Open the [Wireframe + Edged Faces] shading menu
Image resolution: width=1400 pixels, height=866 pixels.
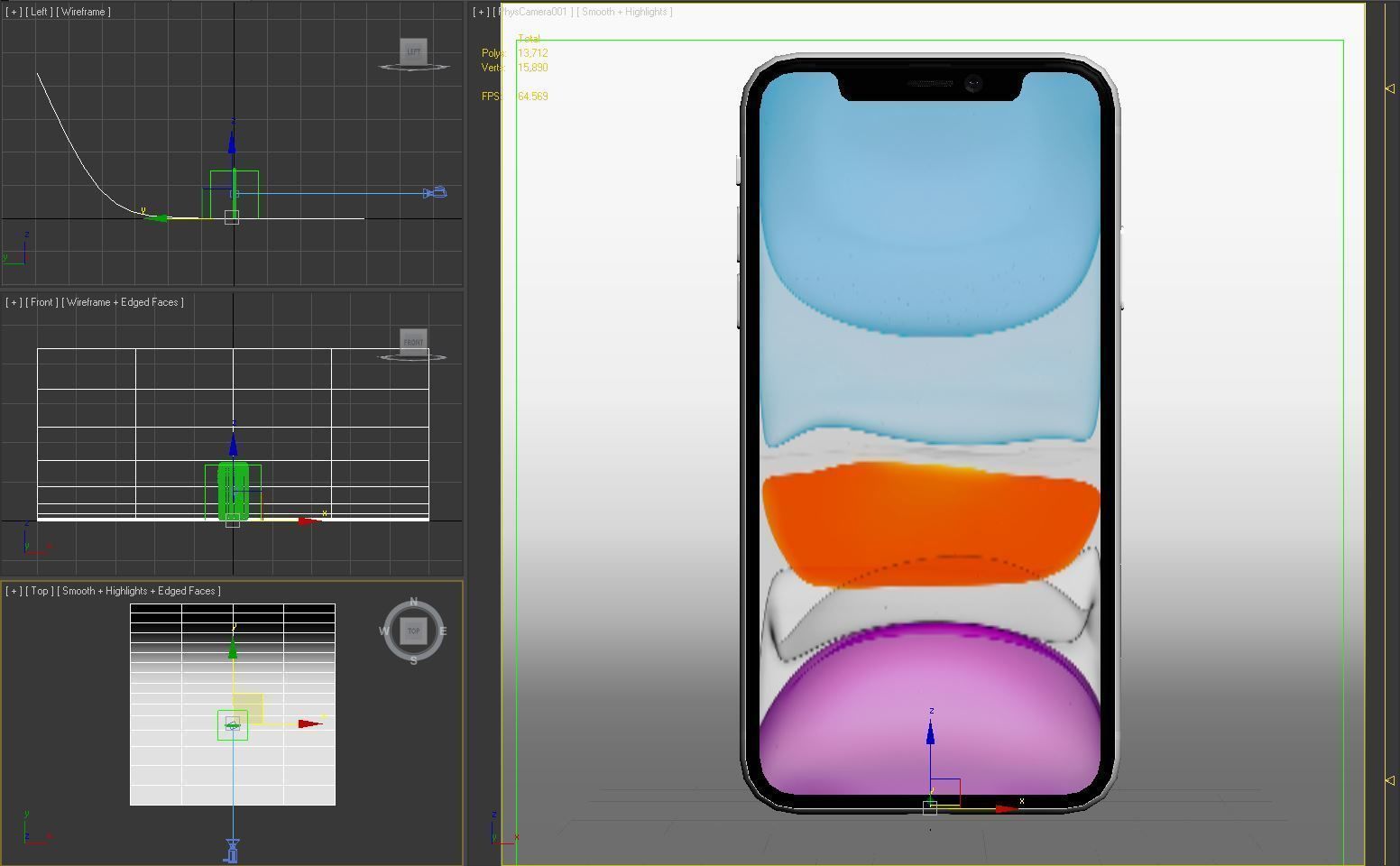tap(123, 302)
